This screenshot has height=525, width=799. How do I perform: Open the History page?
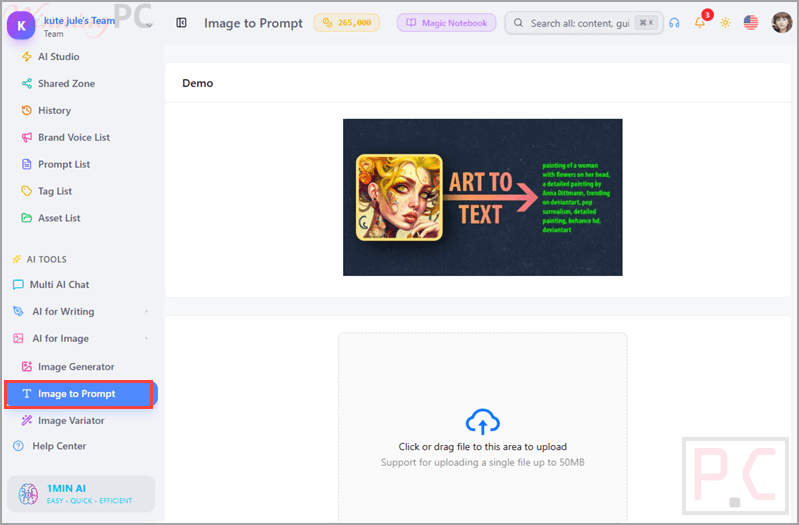pyautogui.click(x=55, y=111)
